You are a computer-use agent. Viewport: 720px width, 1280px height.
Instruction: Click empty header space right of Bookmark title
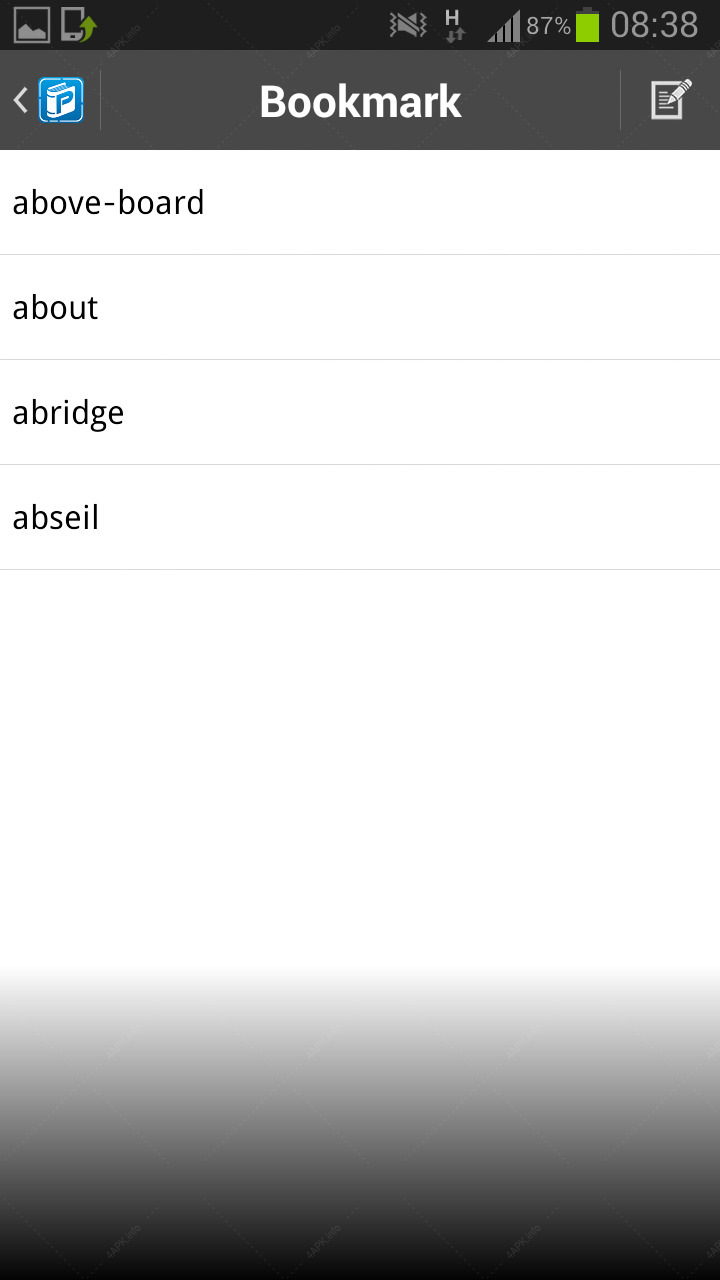[540, 100]
